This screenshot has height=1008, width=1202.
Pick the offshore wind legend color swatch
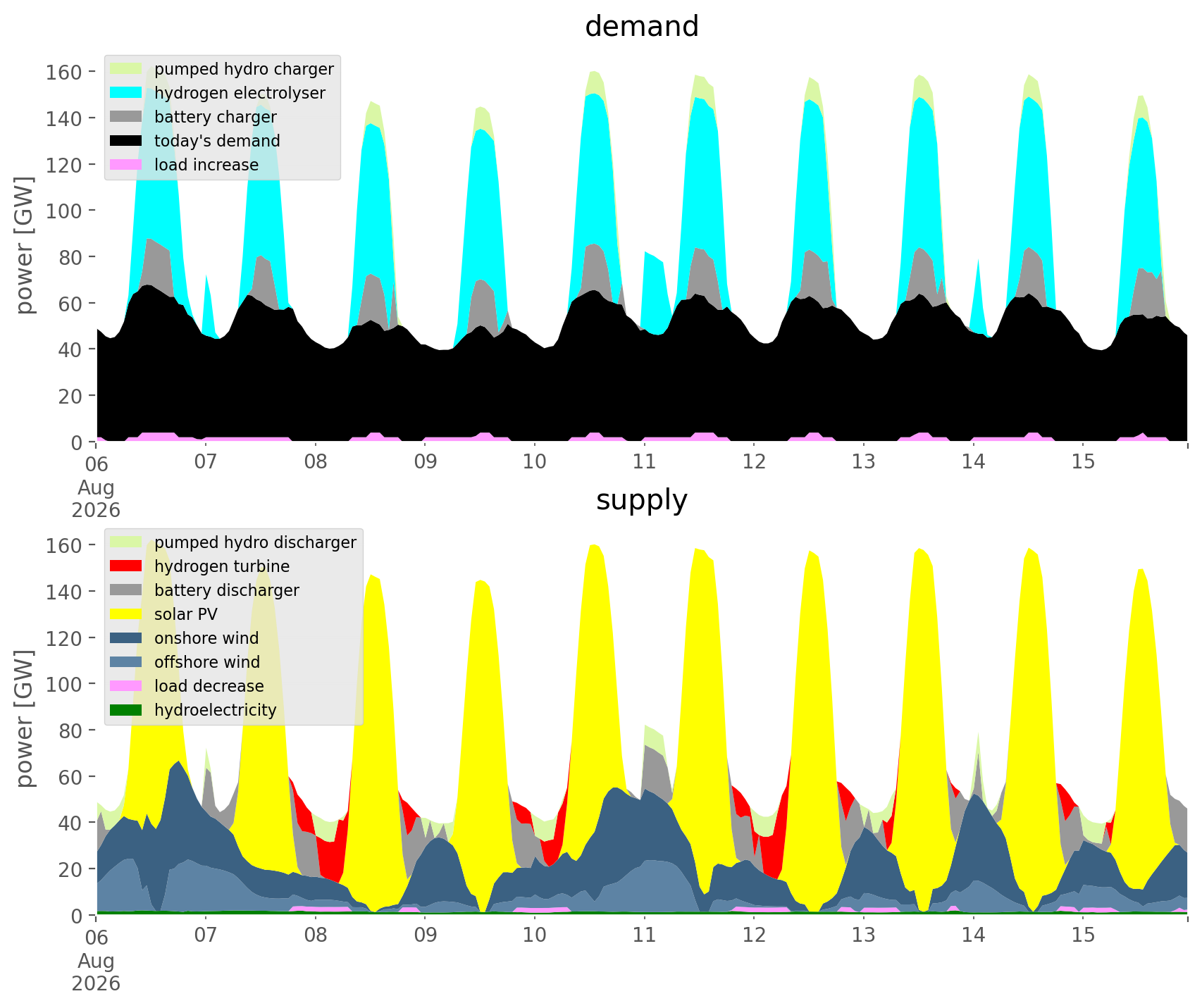pos(127,662)
